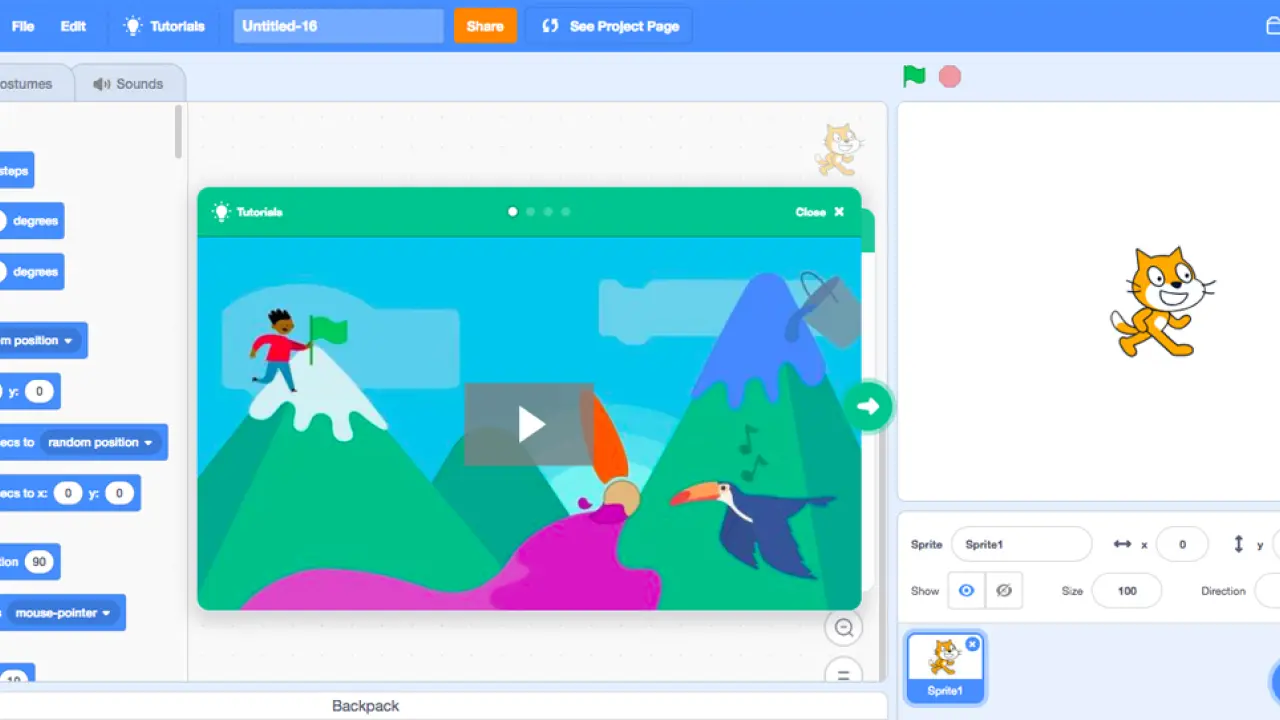Click the green next arrow on tutorial
Viewport: 1280px width, 720px height.
868,406
